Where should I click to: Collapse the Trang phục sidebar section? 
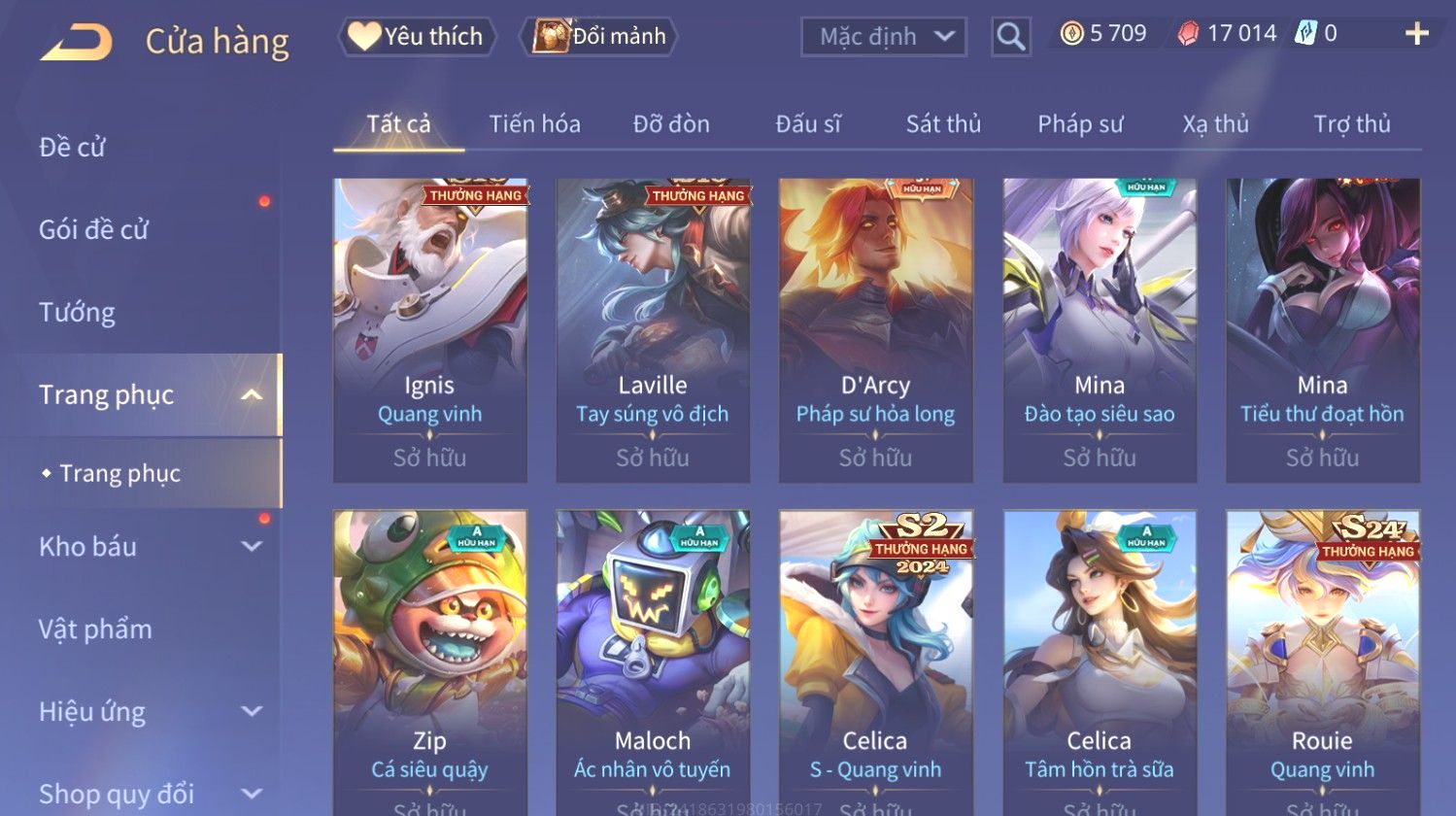[x=252, y=394]
